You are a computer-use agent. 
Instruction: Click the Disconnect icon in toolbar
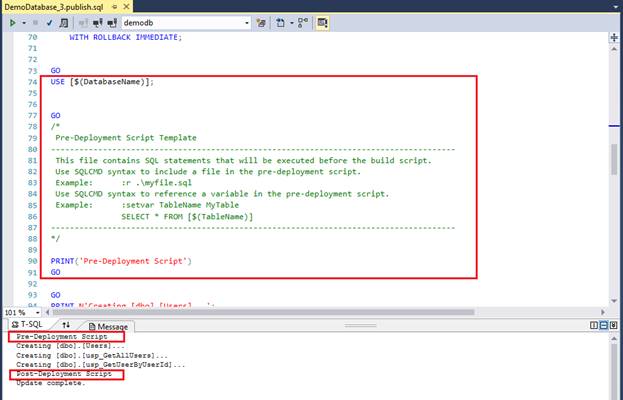pos(97,23)
